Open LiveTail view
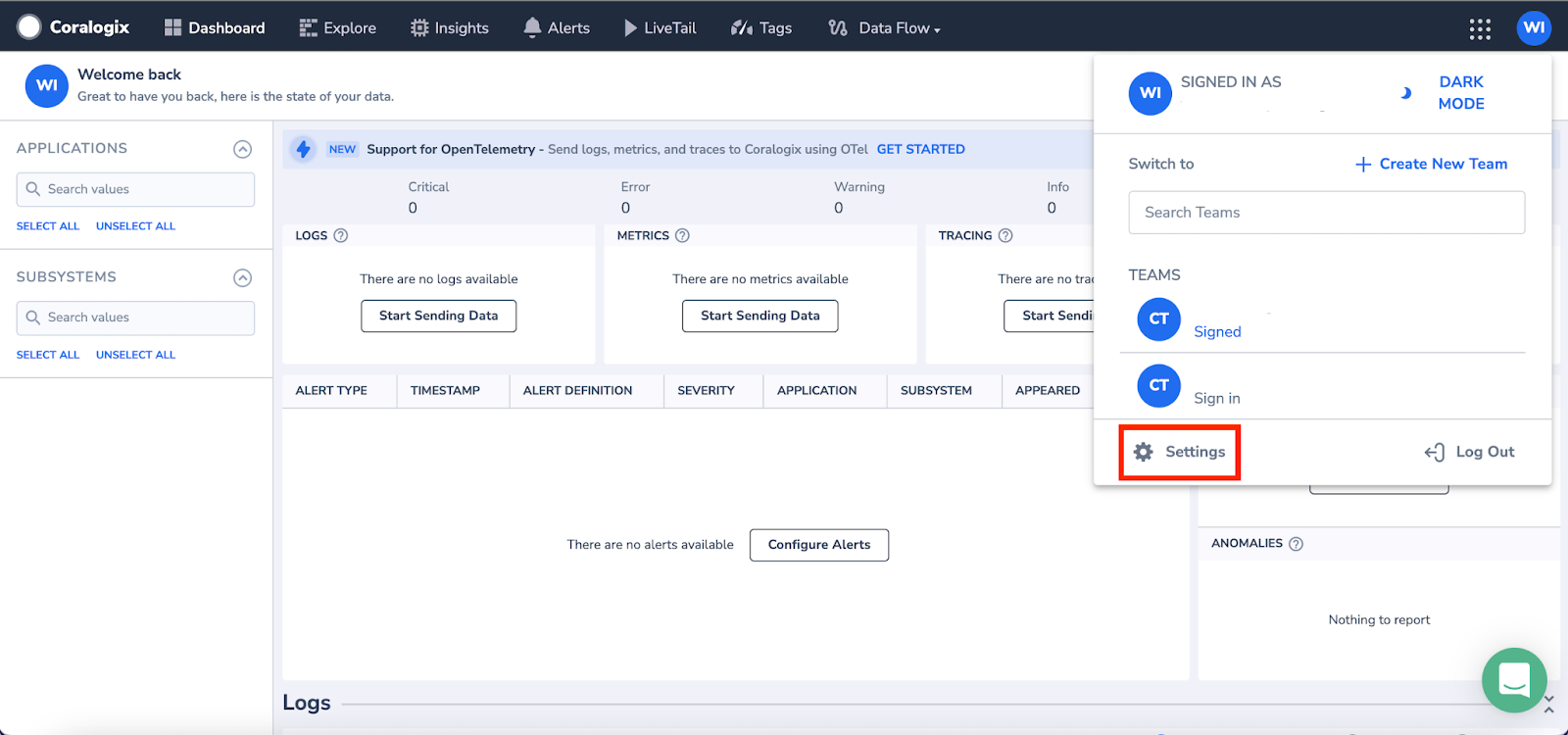The height and width of the screenshot is (735, 1568). (661, 27)
